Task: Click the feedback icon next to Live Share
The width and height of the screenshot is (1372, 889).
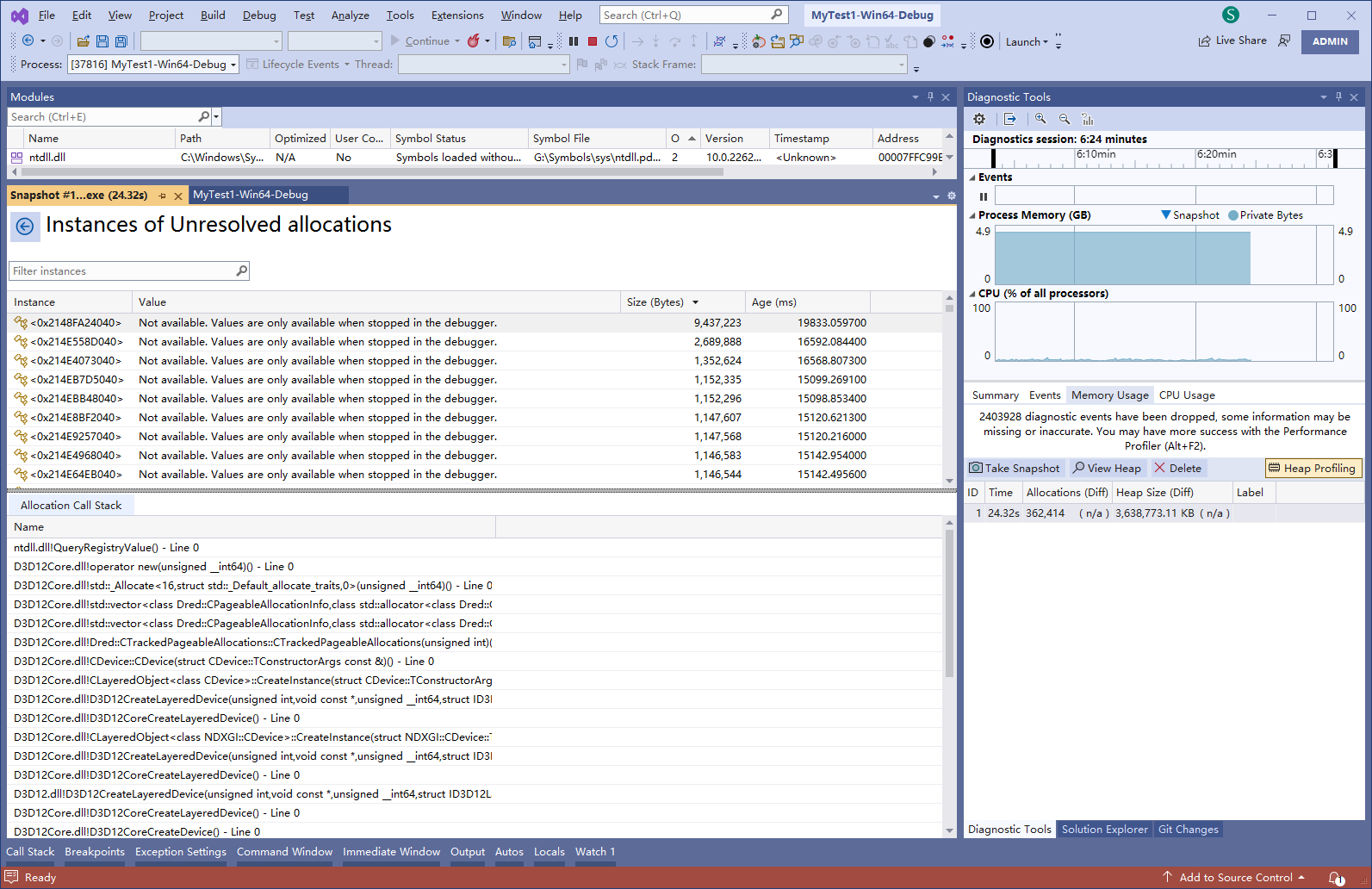Action: coord(1284,40)
